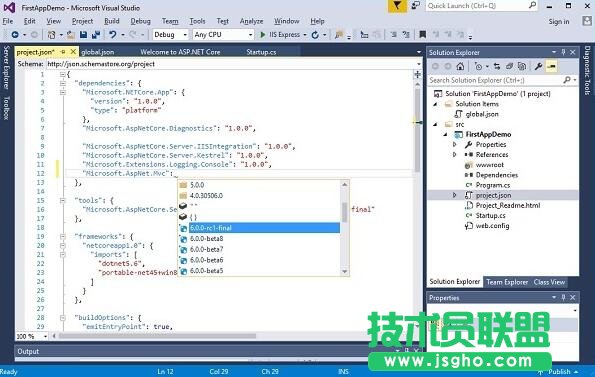Click the Save All toolbar icon

(x=96, y=35)
